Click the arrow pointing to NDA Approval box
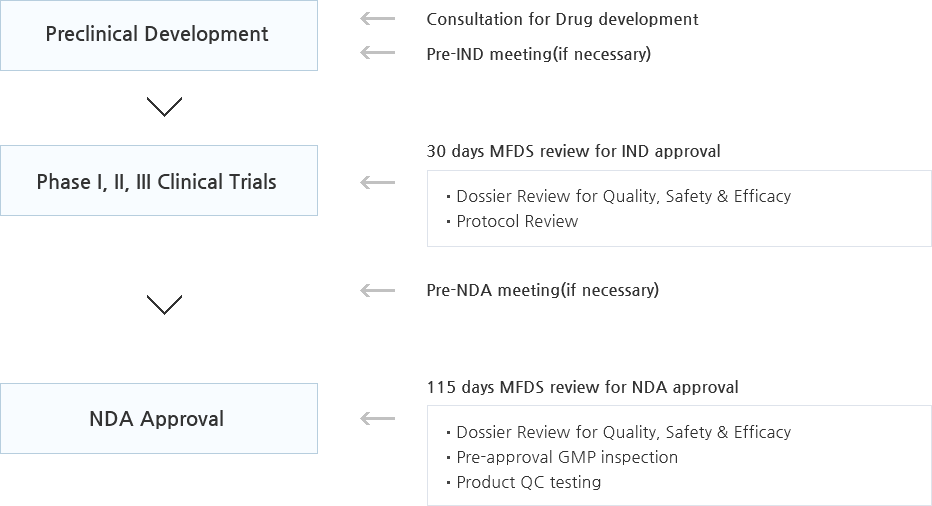This screenshot has height=506, width=932. pos(377,419)
